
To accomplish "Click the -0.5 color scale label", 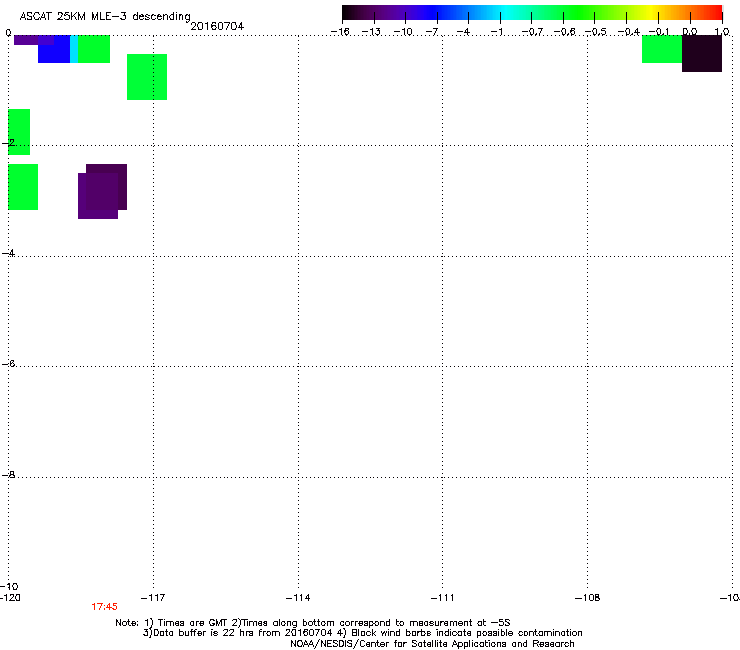I will coord(596,32).
